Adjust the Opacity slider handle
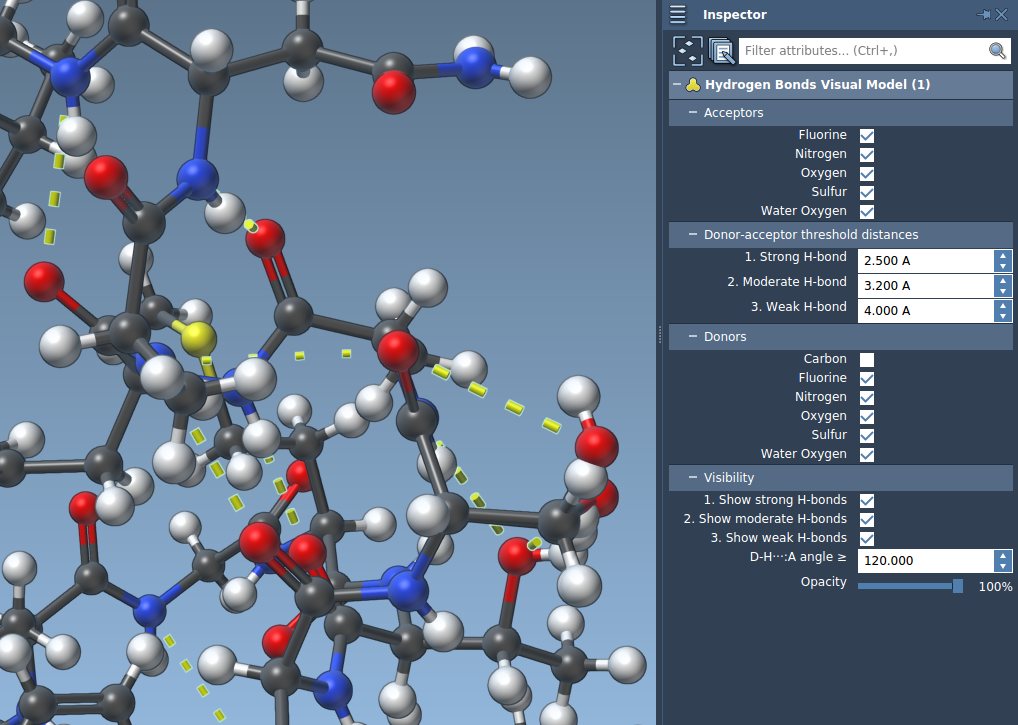This screenshot has width=1018, height=725. (x=957, y=586)
